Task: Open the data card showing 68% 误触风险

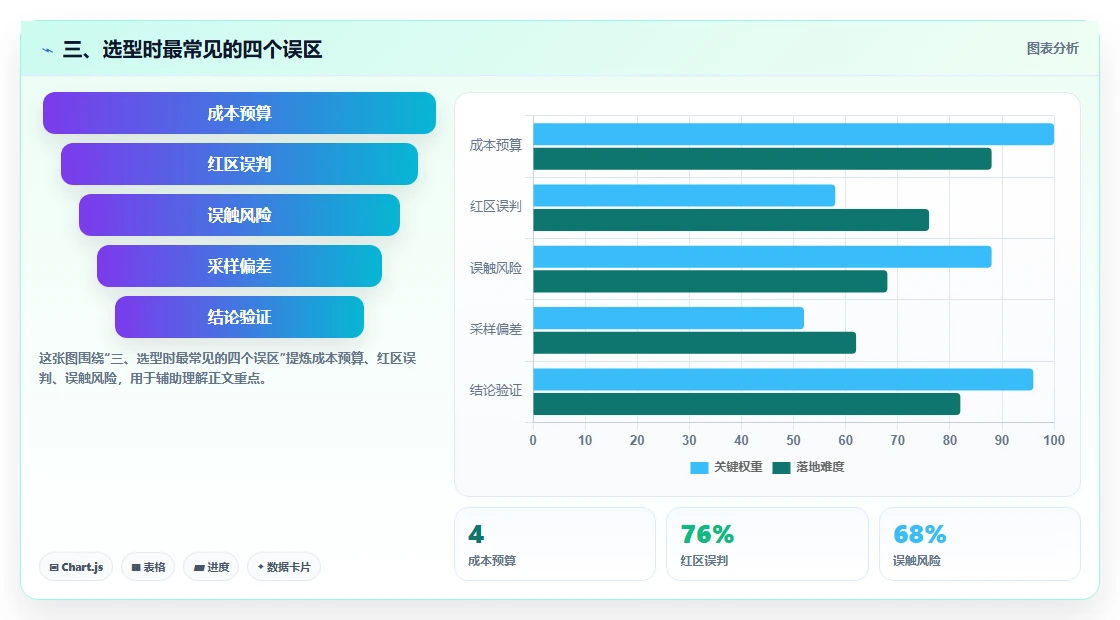Action: click(x=979, y=544)
